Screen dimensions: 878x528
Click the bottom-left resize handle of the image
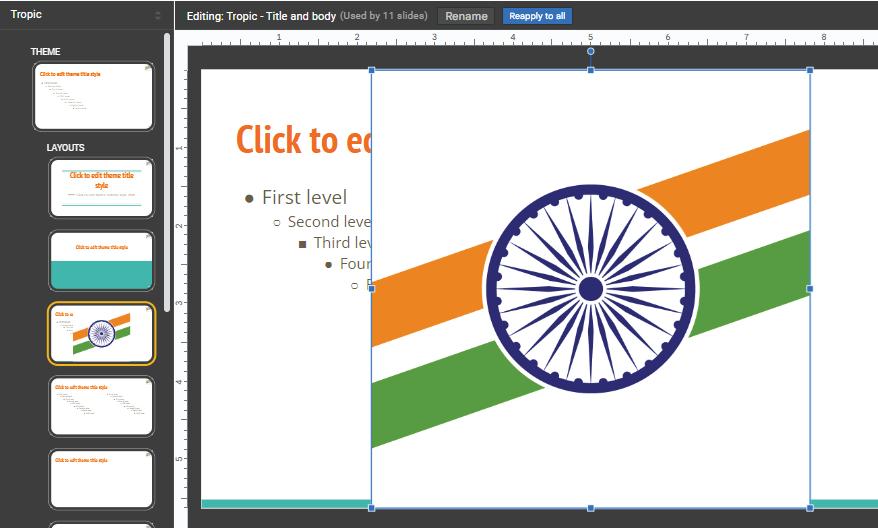coord(372,508)
